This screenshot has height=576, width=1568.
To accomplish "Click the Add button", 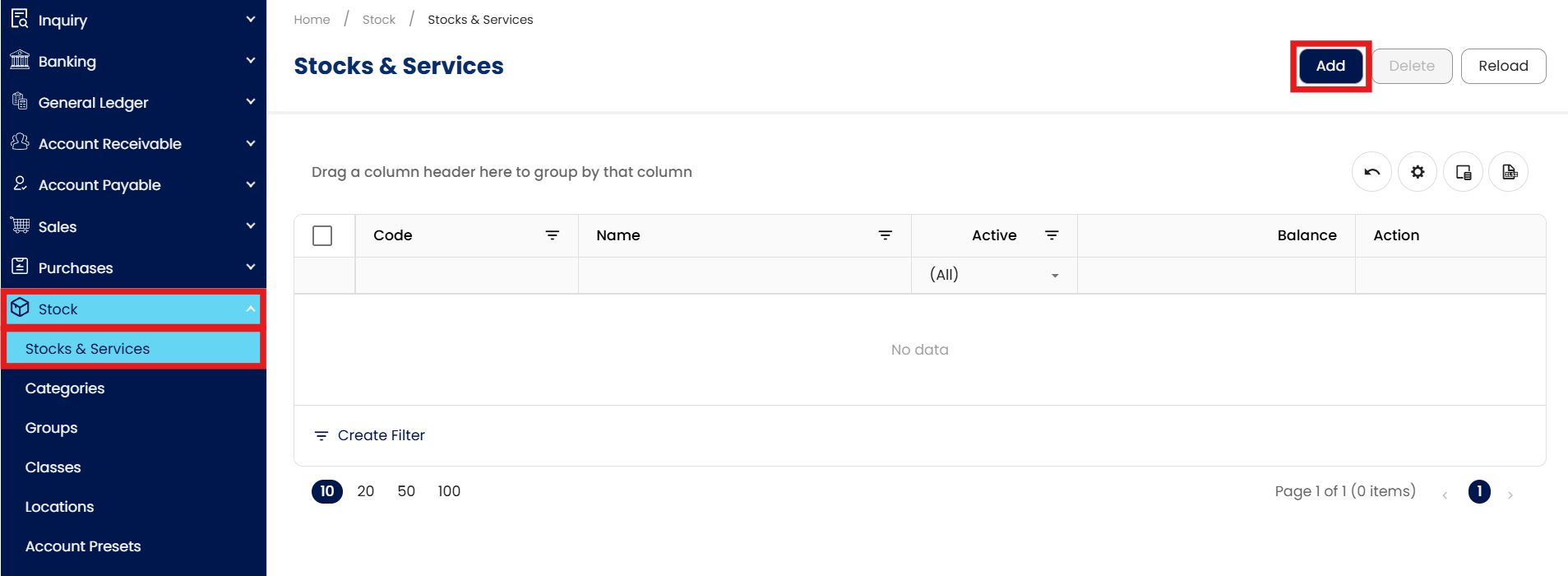I will tap(1330, 66).
